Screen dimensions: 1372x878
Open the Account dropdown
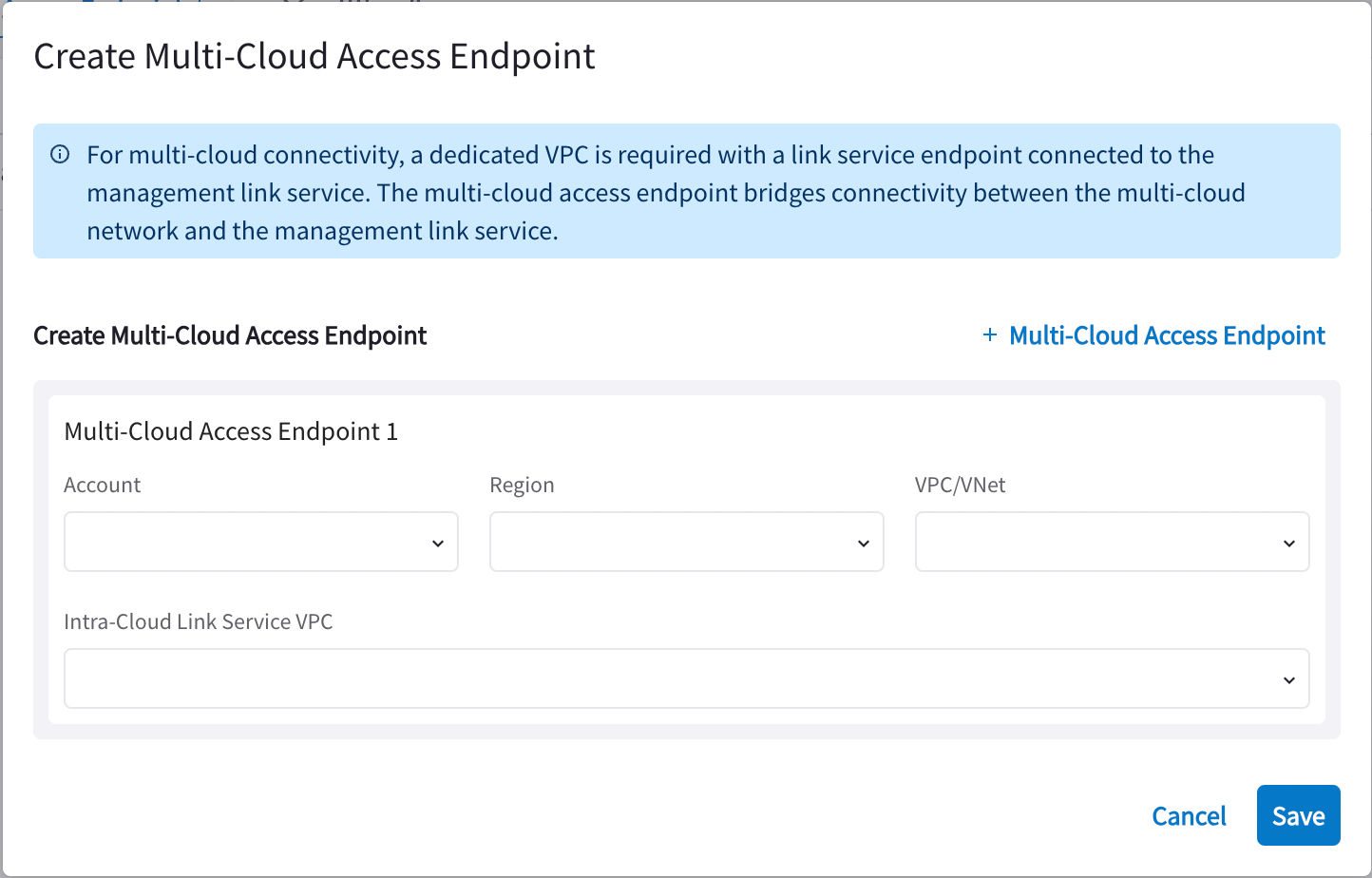pos(260,543)
